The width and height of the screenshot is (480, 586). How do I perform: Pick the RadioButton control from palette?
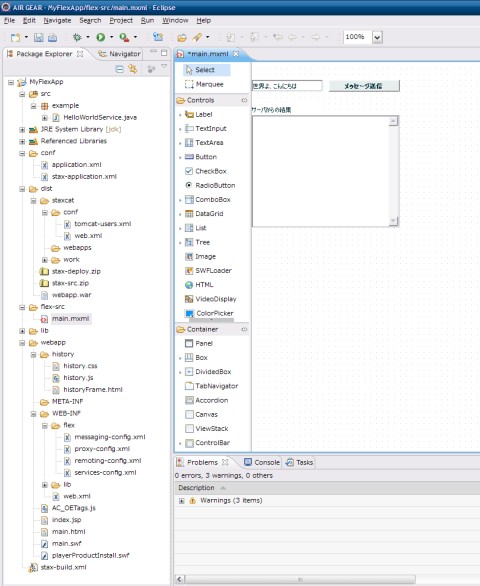(210, 185)
